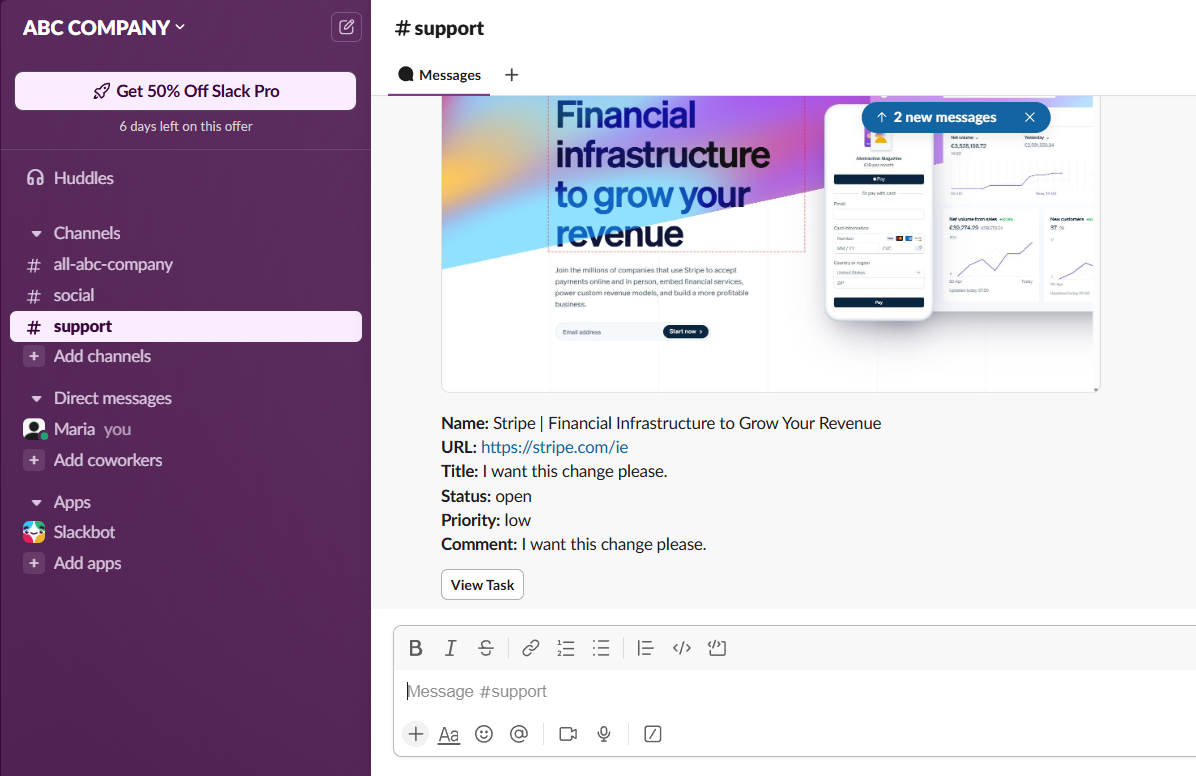Toggle italic formatting in message toolbar

tap(451, 648)
